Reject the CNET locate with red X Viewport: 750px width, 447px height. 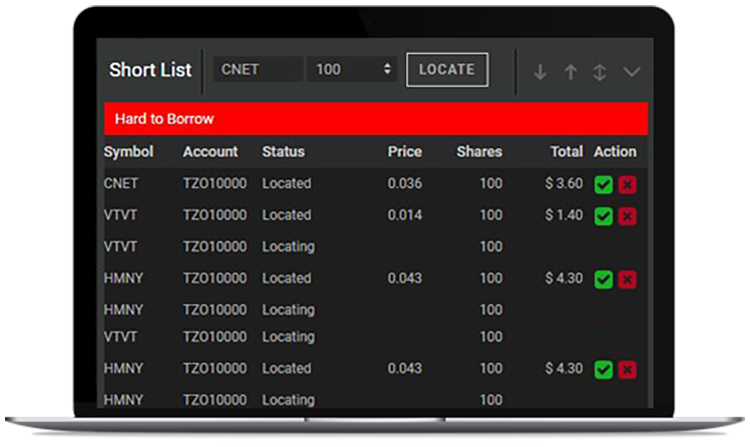click(627, 184)
